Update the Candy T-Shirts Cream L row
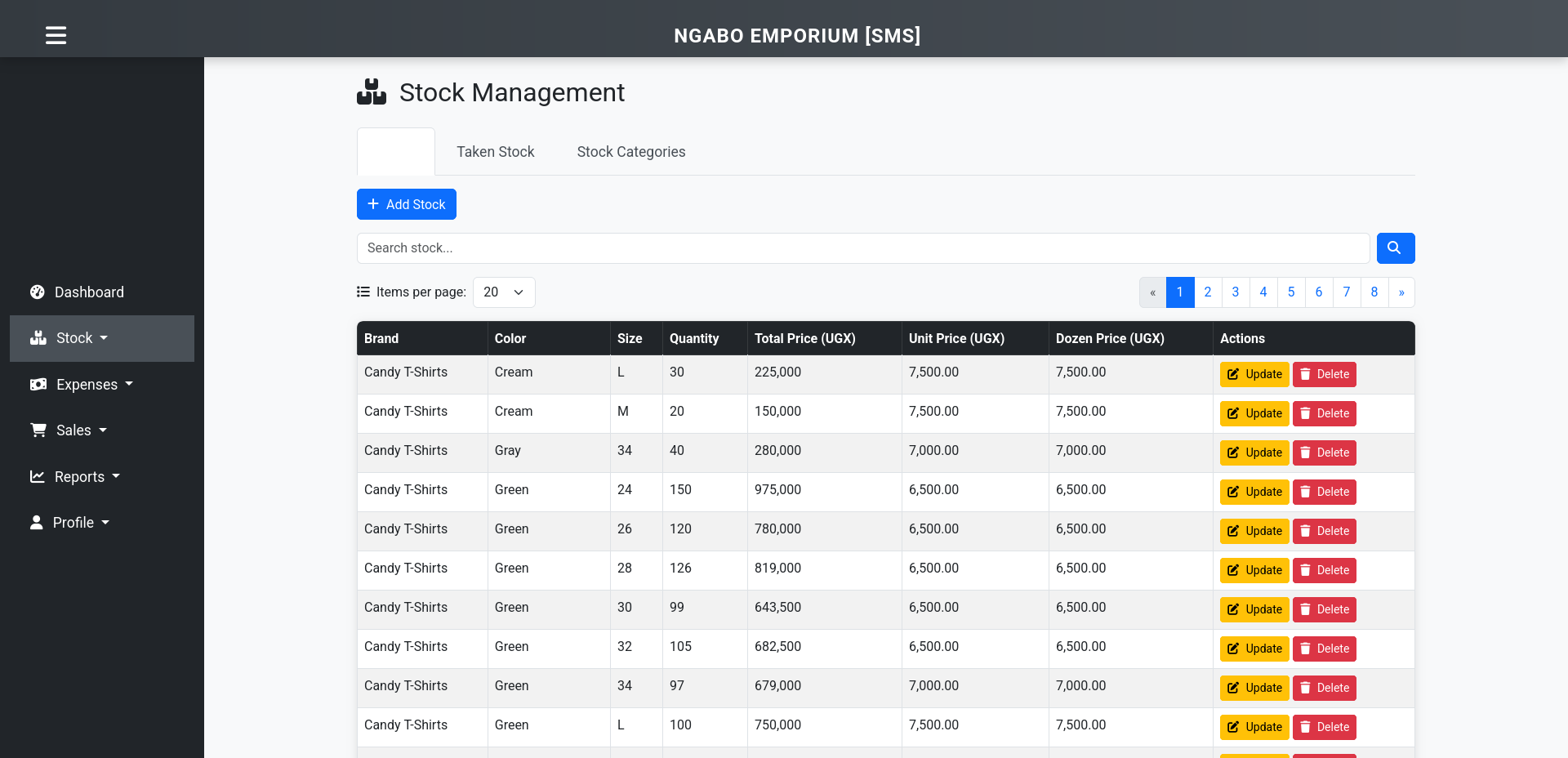 [1254, 374]
